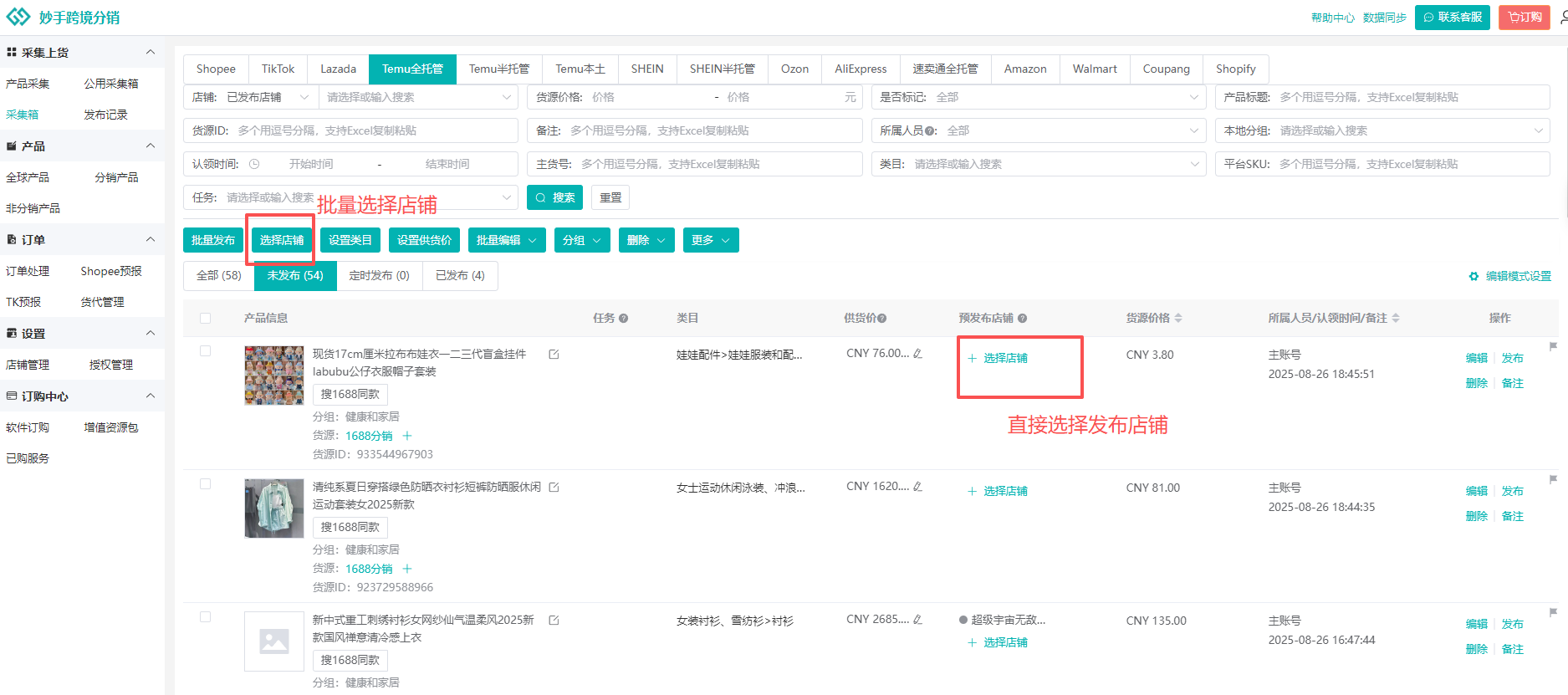Click the flag marker on first product row
The image size is (1568, 695).
[1553, 346]
